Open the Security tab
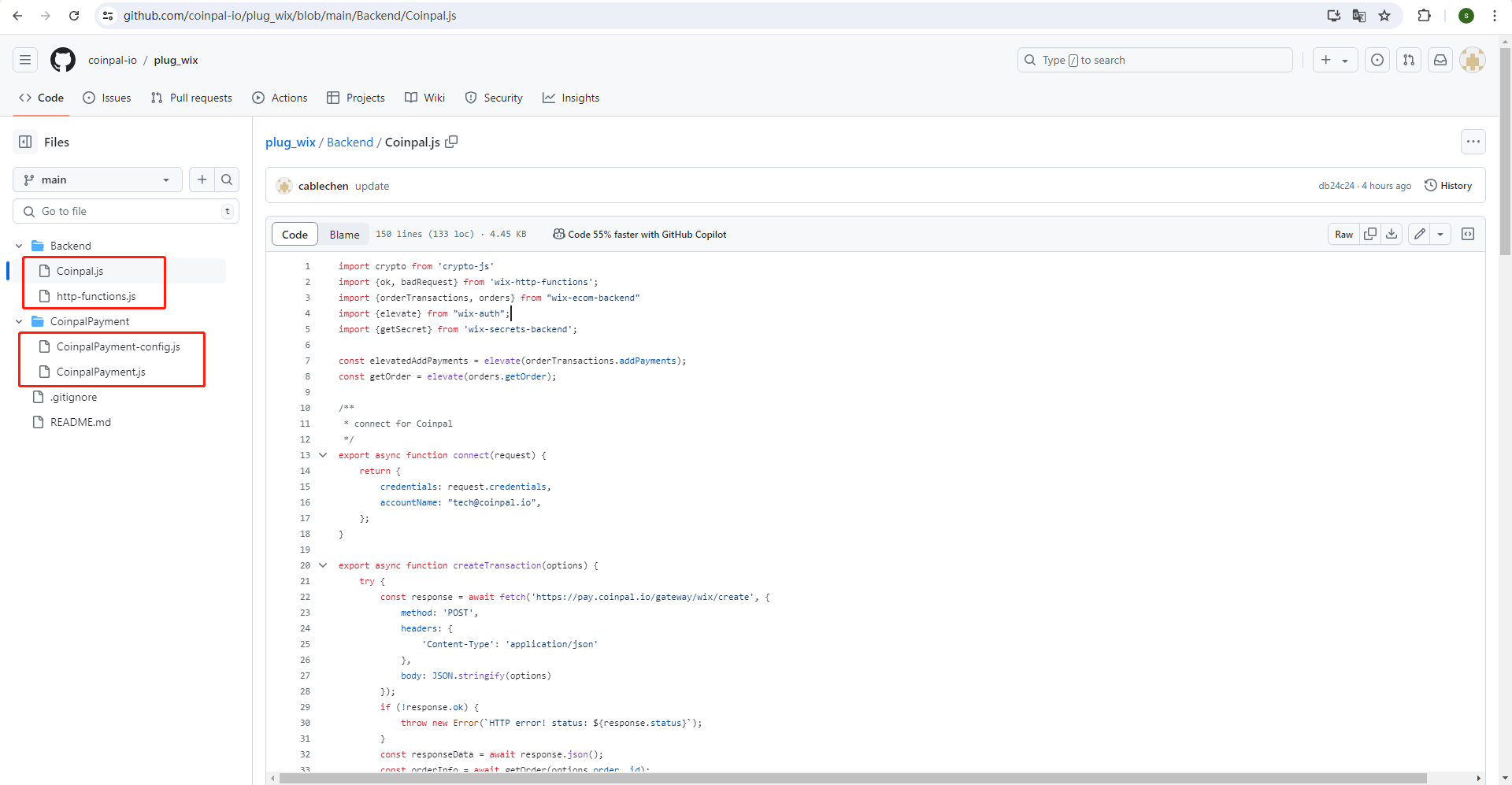 pos(494,98)
